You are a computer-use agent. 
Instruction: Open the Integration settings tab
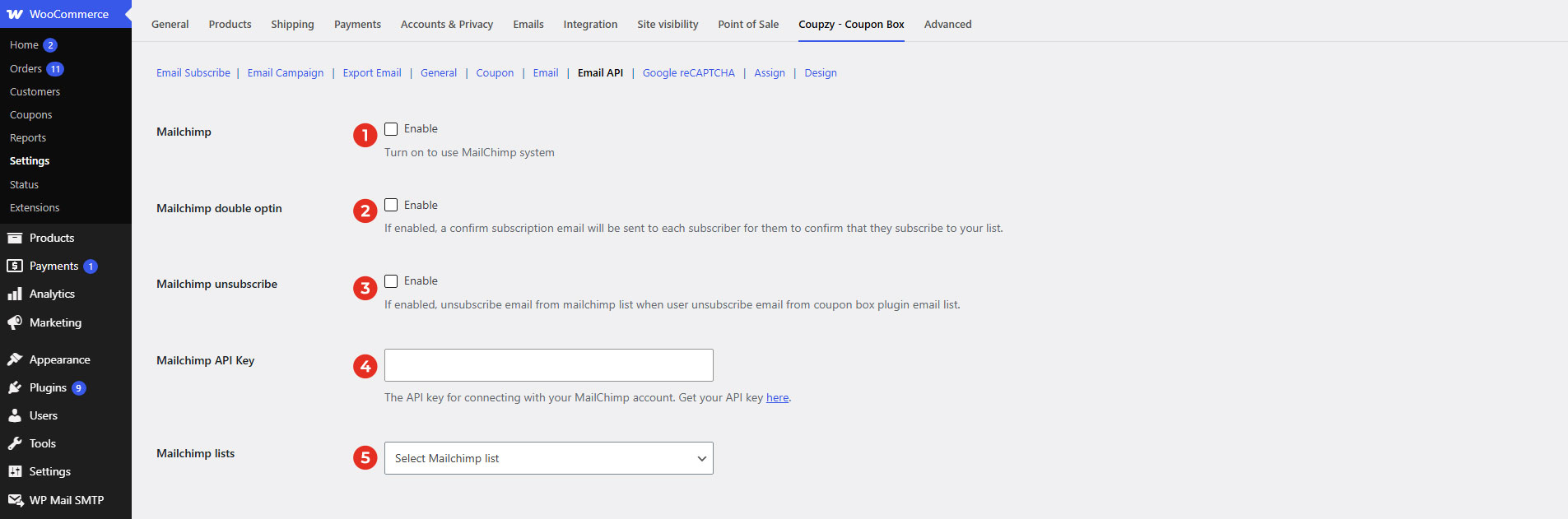click(590, 24)
